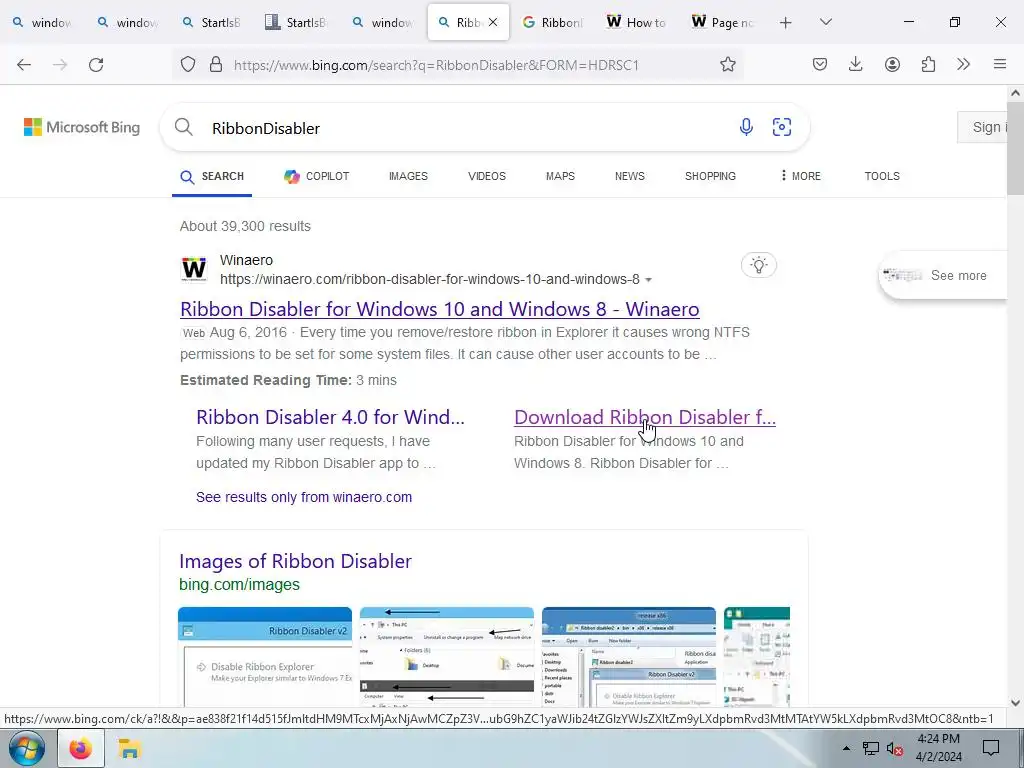Viewport: 1024px width, 768px height.
Task: Select the Search results tab
Action: click(212, 176)
